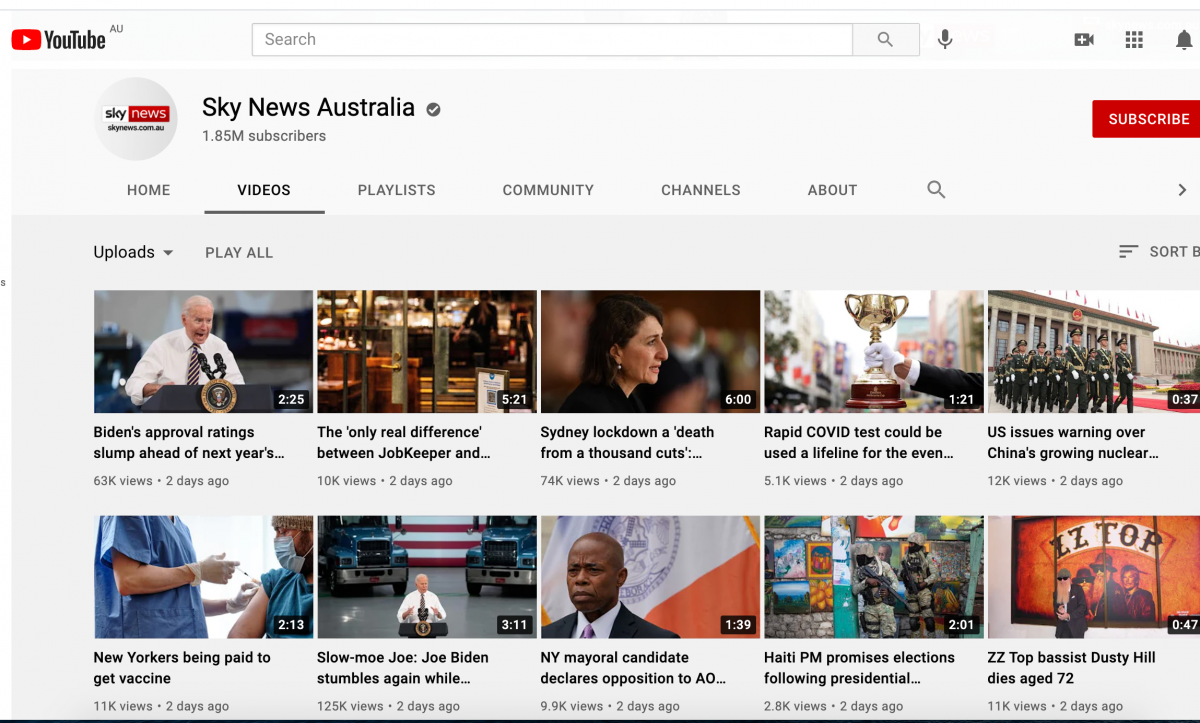Open the Biden approval ratings video thumbnail
This screenshot has height=723, width=1200.
tap(203, 351)
